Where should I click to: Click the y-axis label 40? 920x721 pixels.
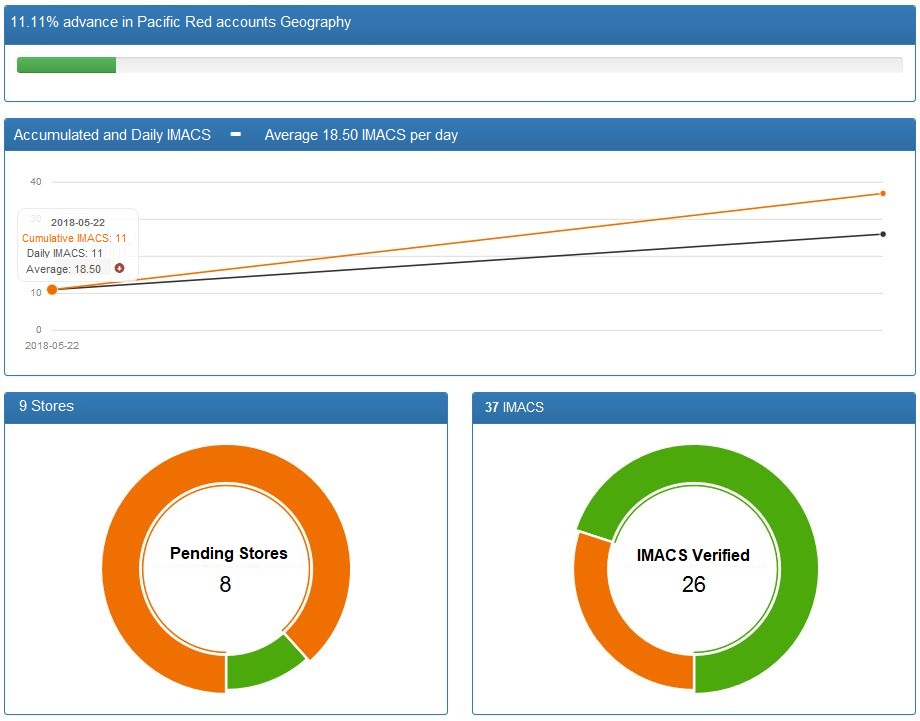tap(36, 182)
